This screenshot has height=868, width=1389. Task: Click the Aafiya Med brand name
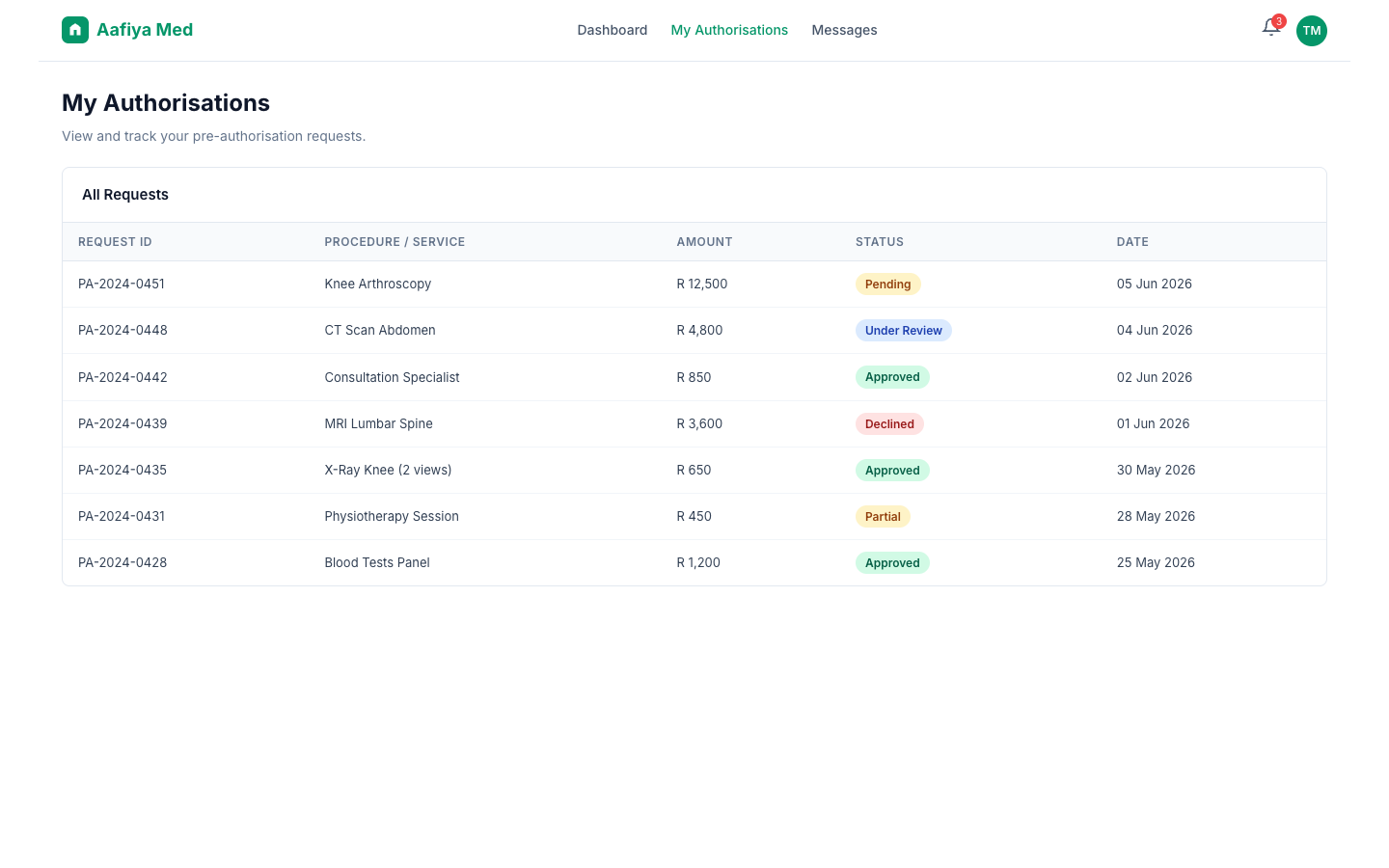click(x=145, y=30)
